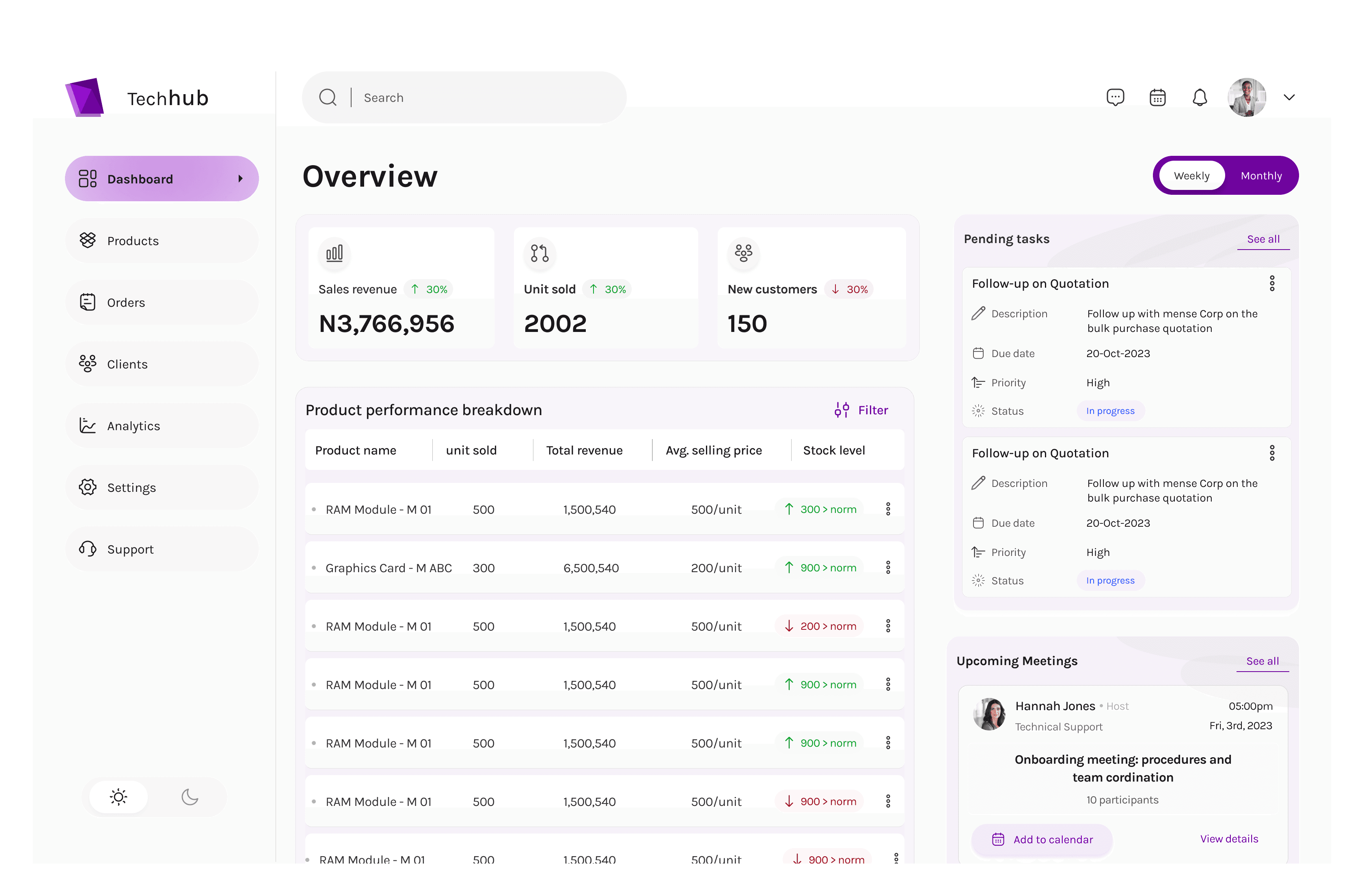Image resolution: width=1364 pixels, height=896 pixels.
Task: Click the notification bell icon
Action: (x=1200, y=97)
